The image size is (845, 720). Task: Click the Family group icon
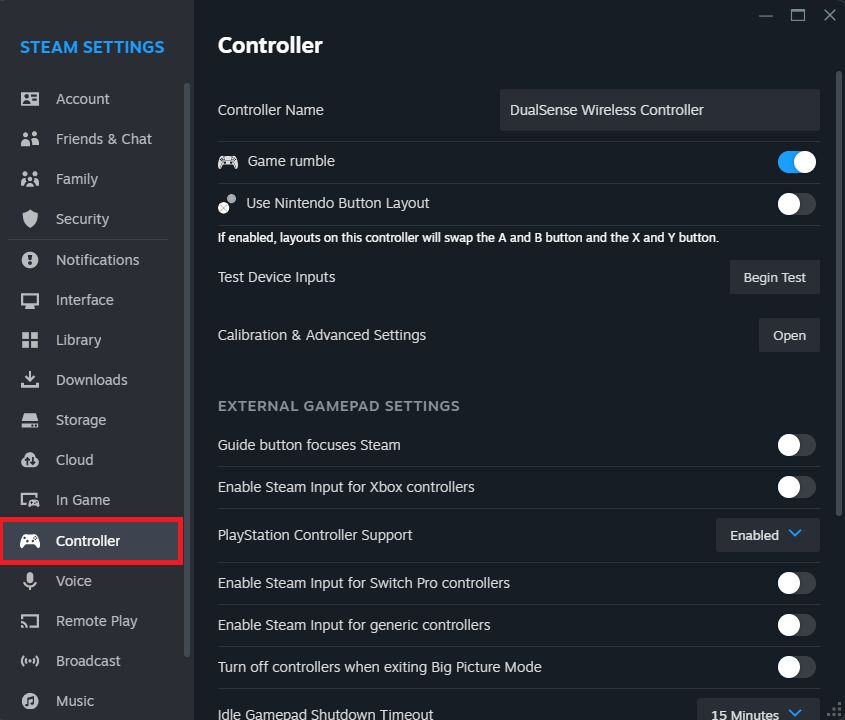pos(30,179)
